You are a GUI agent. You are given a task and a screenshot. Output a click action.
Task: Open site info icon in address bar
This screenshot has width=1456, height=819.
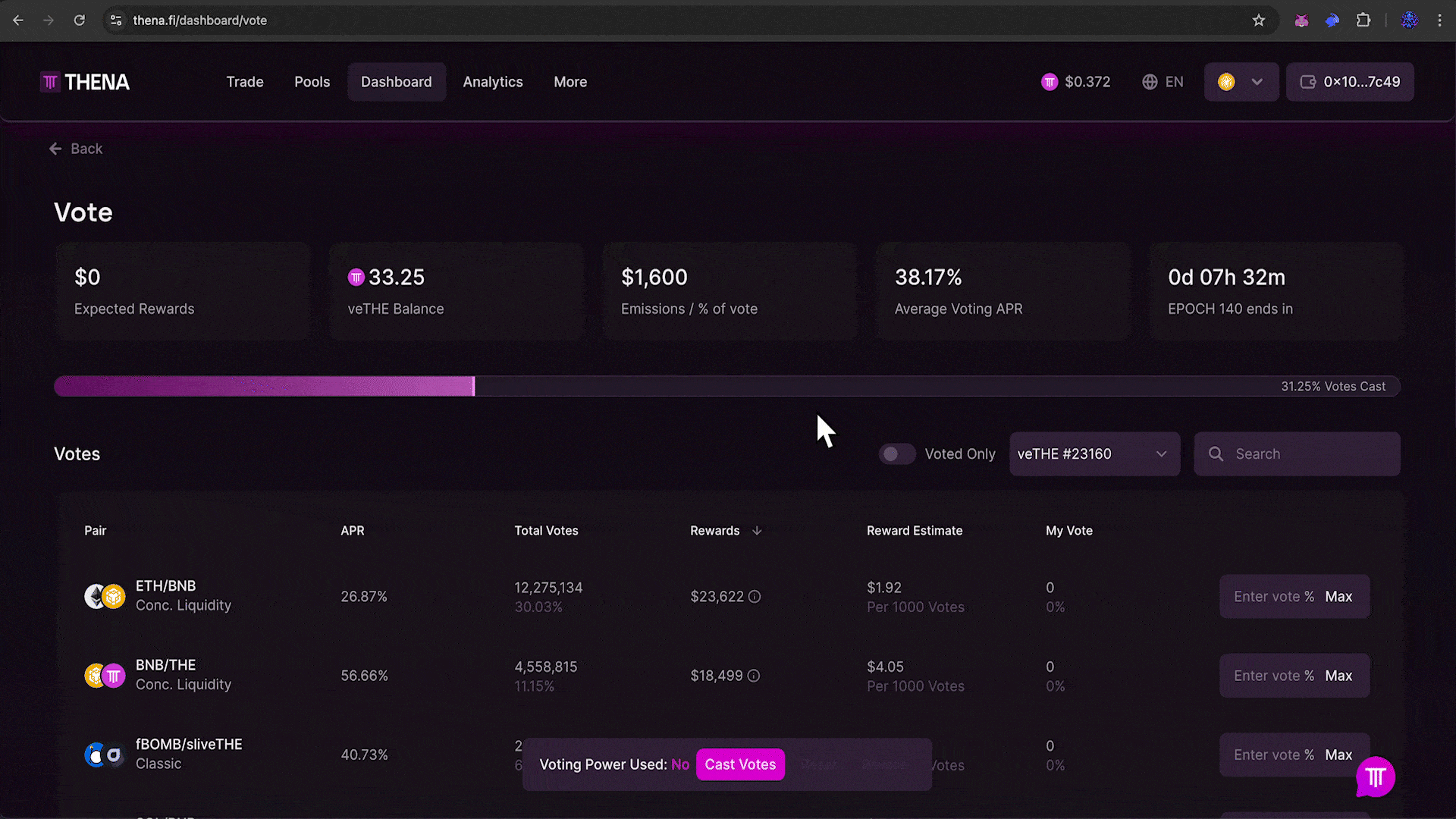coord(116,20)
